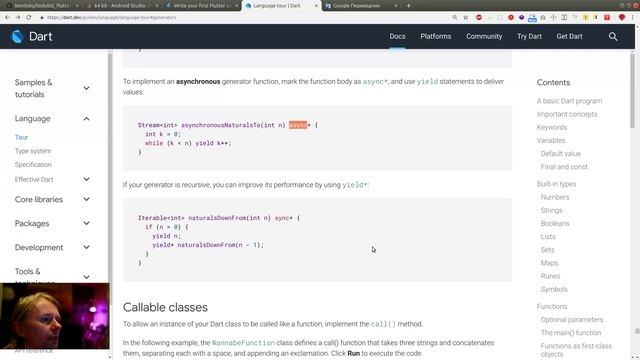
Task: Jump to Built-in types in Contents
Action: pyautogui.click(x=556, y=184)
